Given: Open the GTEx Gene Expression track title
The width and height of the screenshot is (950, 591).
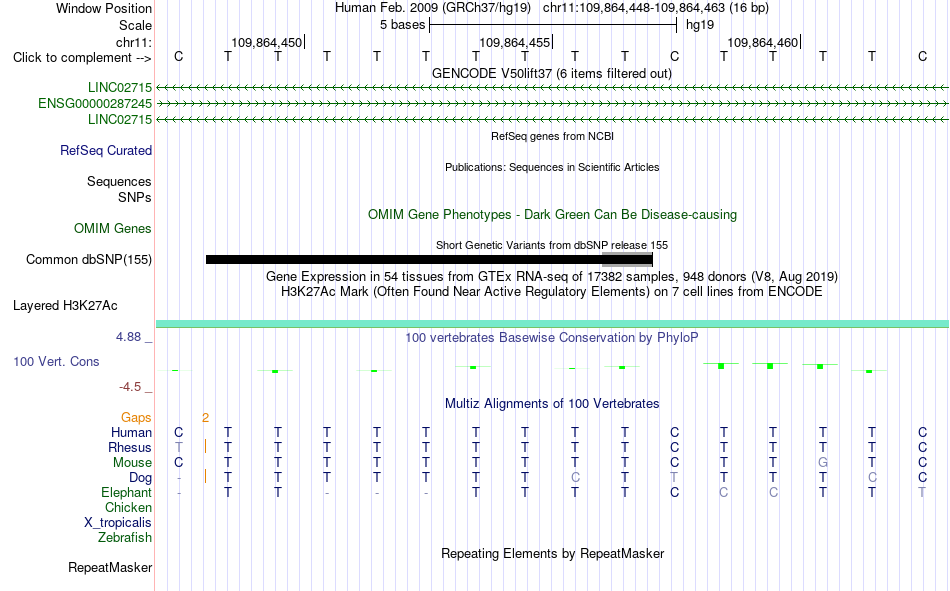Looking at the screenshot, I should pos(552,276).
